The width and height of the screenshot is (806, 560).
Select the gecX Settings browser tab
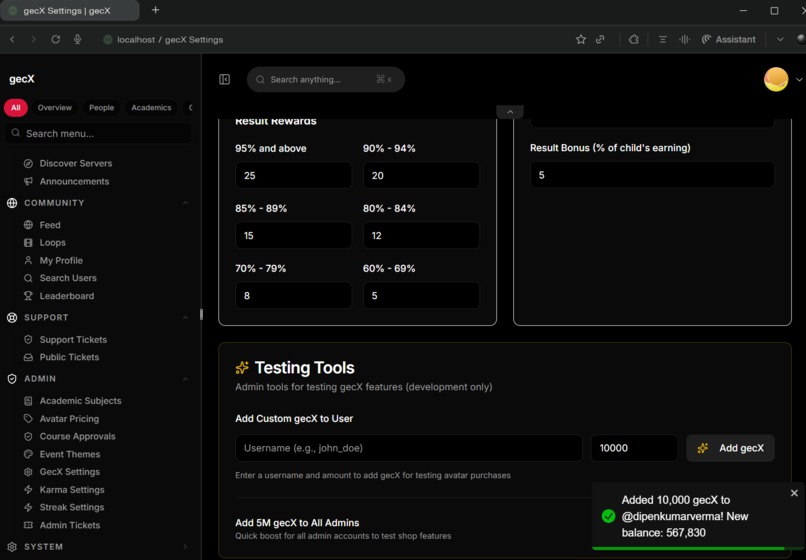[69, 10]
